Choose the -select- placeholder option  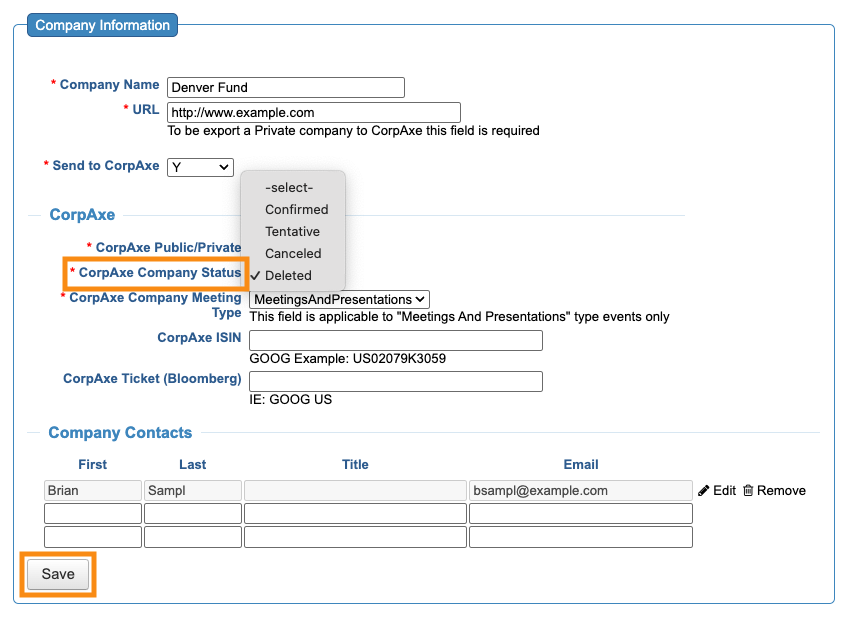tap(289, 187)
